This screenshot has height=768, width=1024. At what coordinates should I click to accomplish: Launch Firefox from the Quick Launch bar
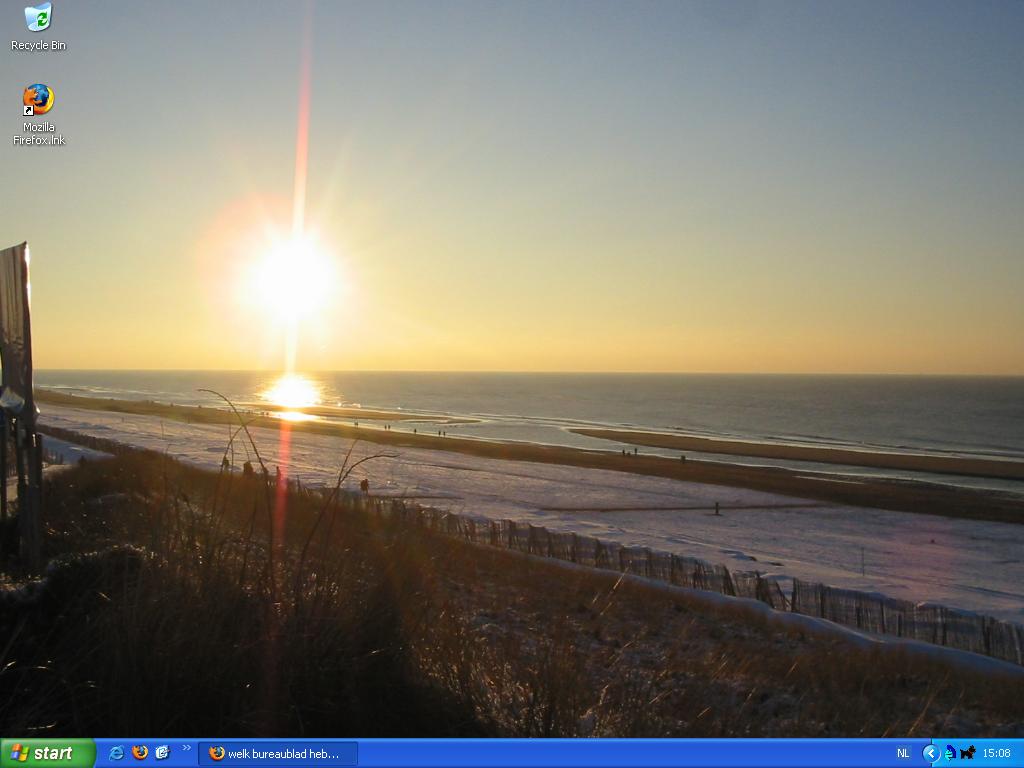coord(139,753)
